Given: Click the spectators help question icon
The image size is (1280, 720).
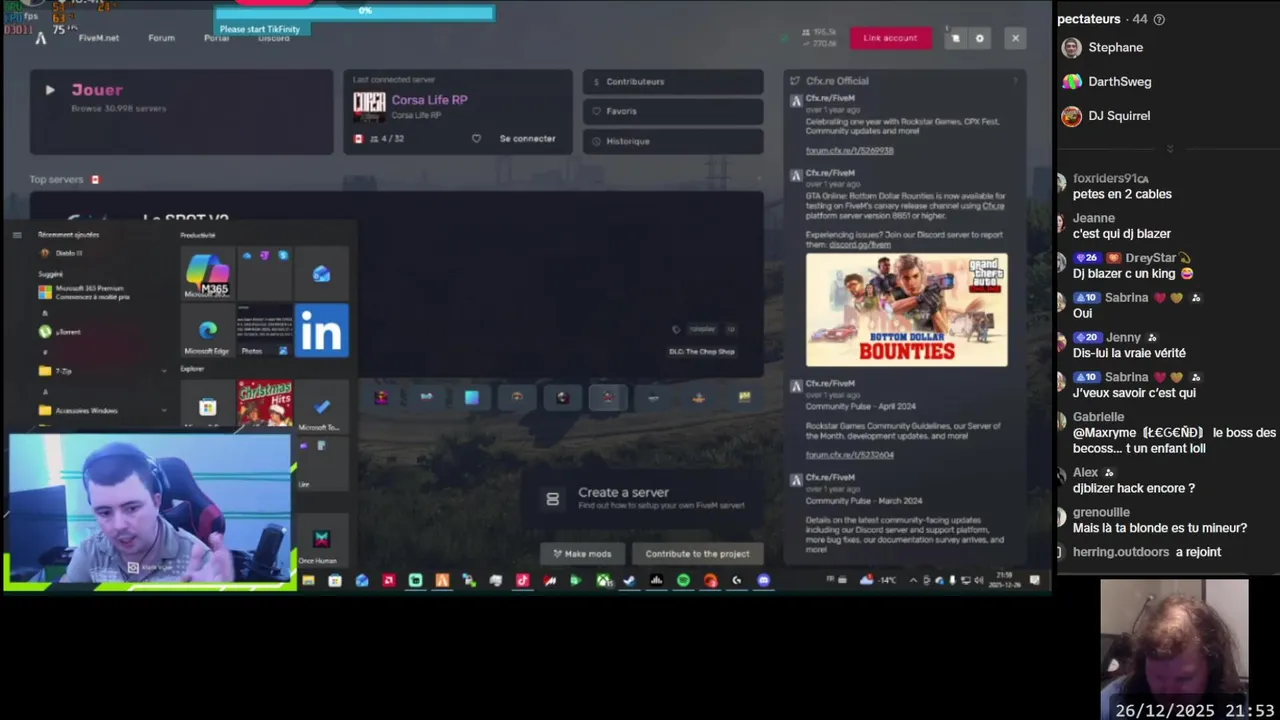Looking at the screenshot, I should pyautogui.click(x=1159, y=19).
